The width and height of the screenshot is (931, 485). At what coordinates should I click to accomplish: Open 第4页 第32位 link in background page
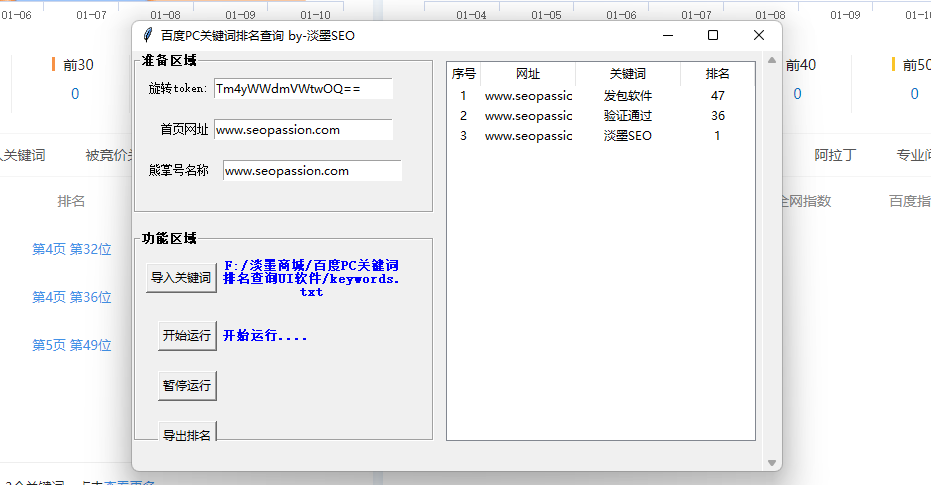coord(72,249)
